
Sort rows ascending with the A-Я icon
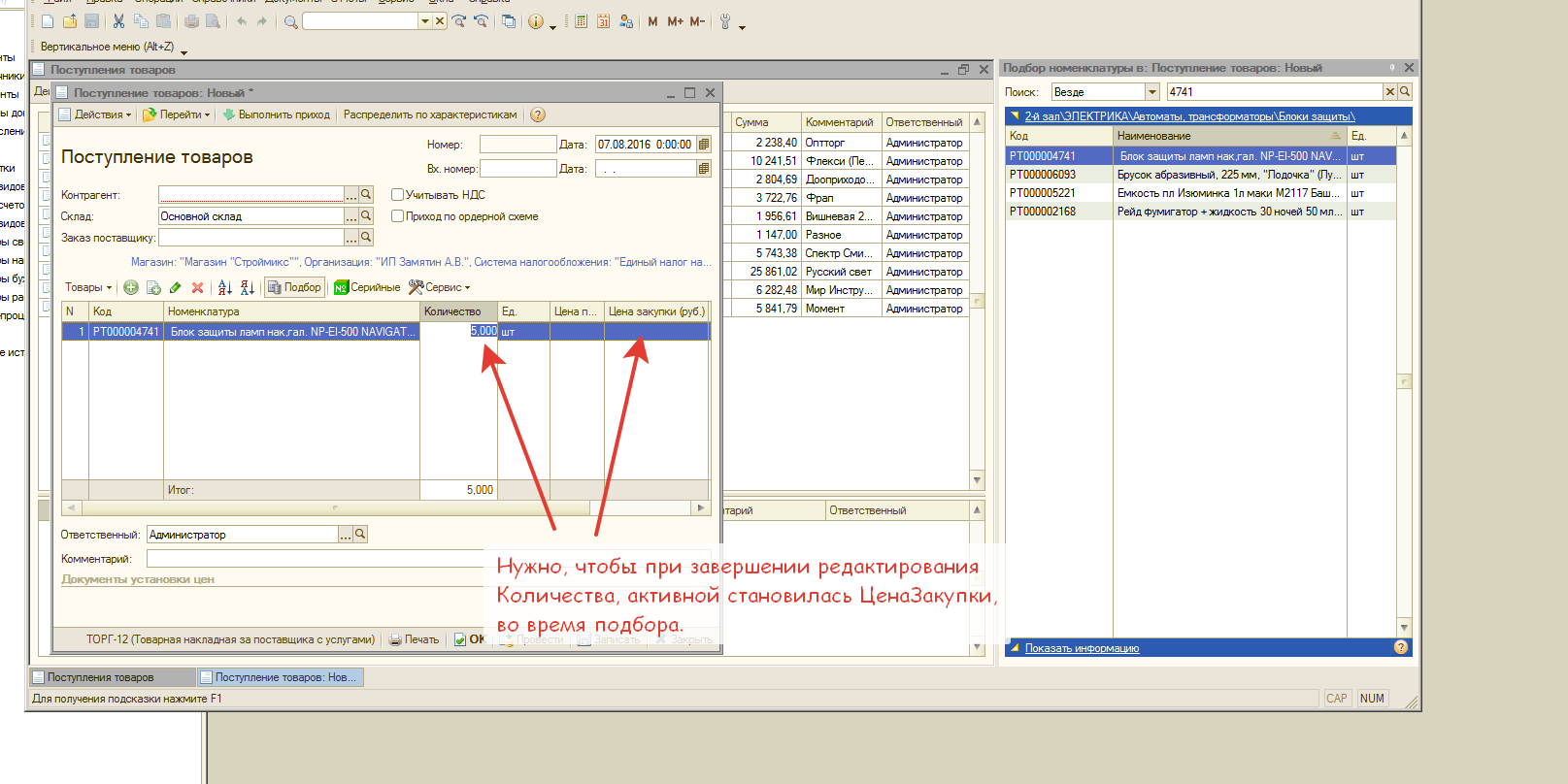[x=224, y=287]
